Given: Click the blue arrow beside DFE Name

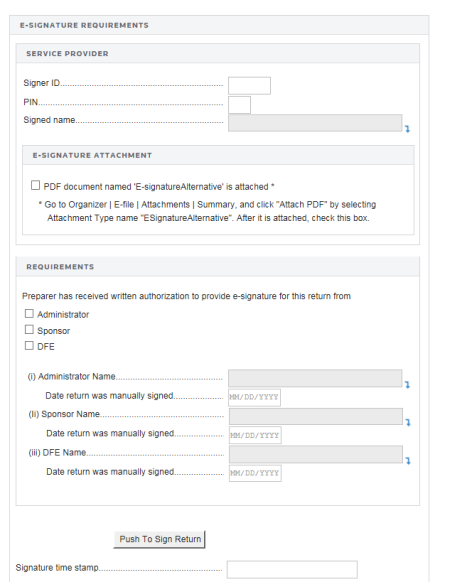Looking at the screenshot, I should [408, 461].
